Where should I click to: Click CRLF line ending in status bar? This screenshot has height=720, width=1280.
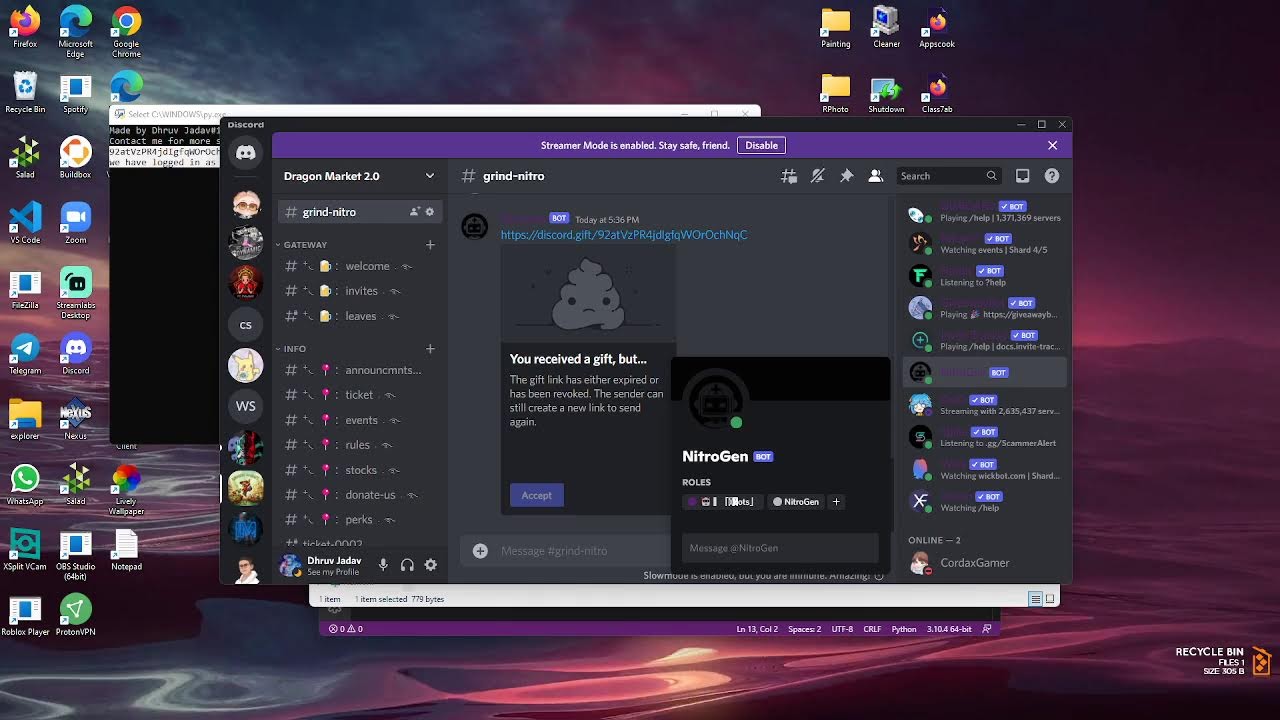[x=872, y=629]
